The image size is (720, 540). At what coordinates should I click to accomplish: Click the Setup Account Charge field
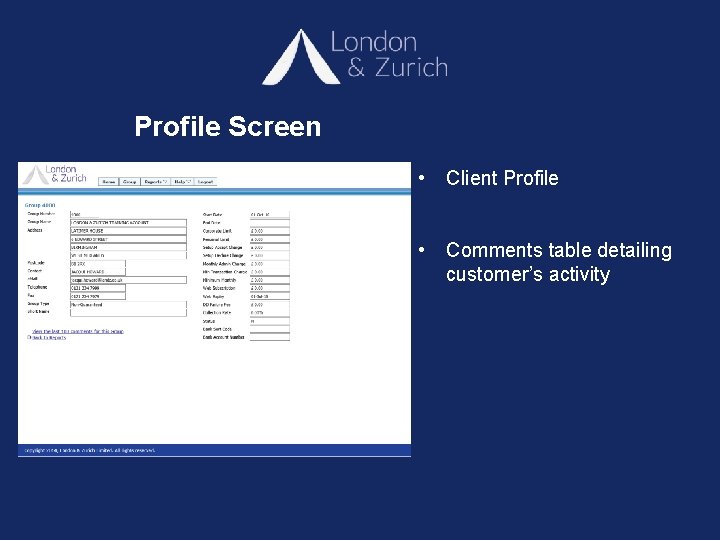point(270,248)
